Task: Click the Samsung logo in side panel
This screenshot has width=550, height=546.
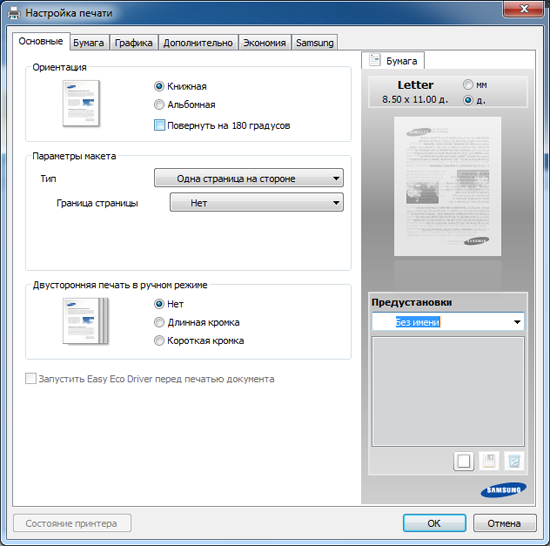Action: 503,490
